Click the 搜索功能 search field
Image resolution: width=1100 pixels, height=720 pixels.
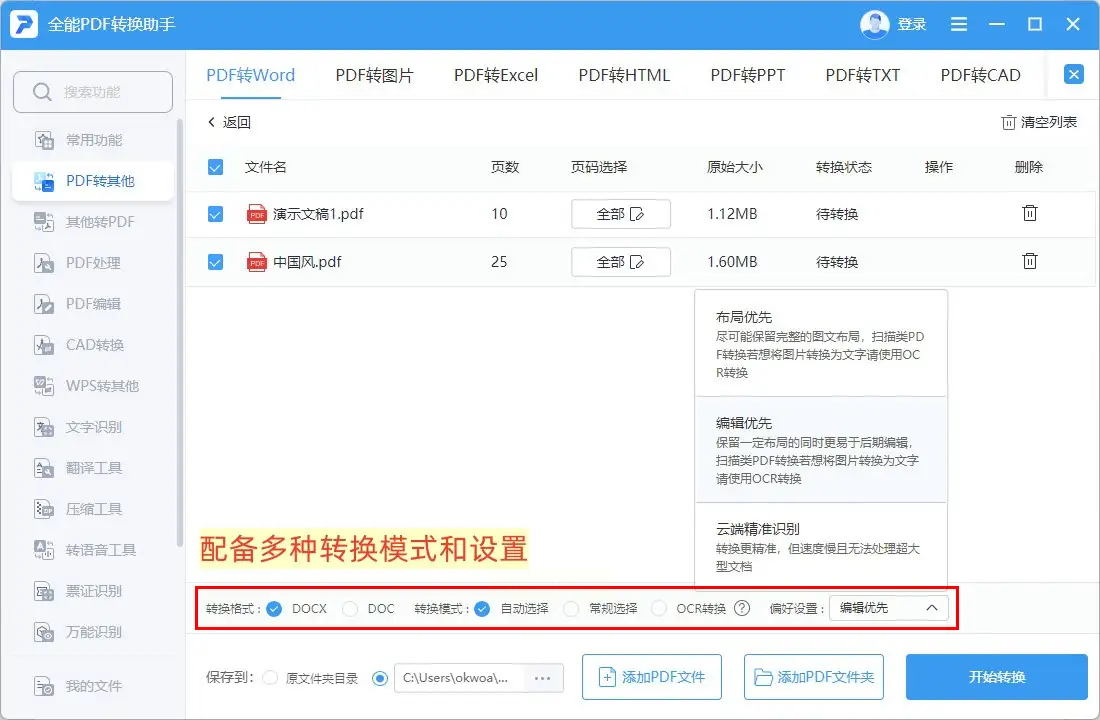(93, 92)
